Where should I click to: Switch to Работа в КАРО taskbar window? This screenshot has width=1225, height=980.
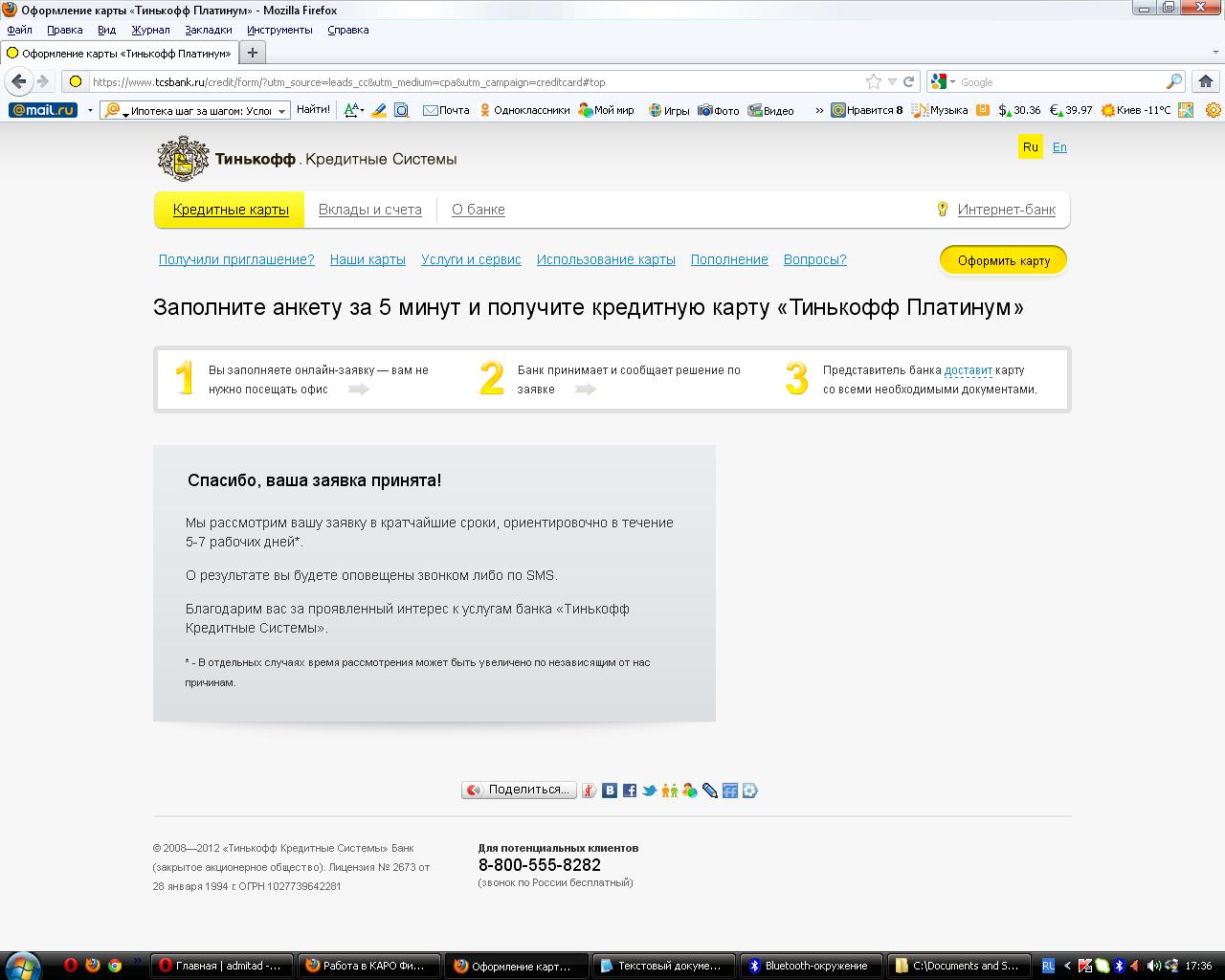click(370, 966)
